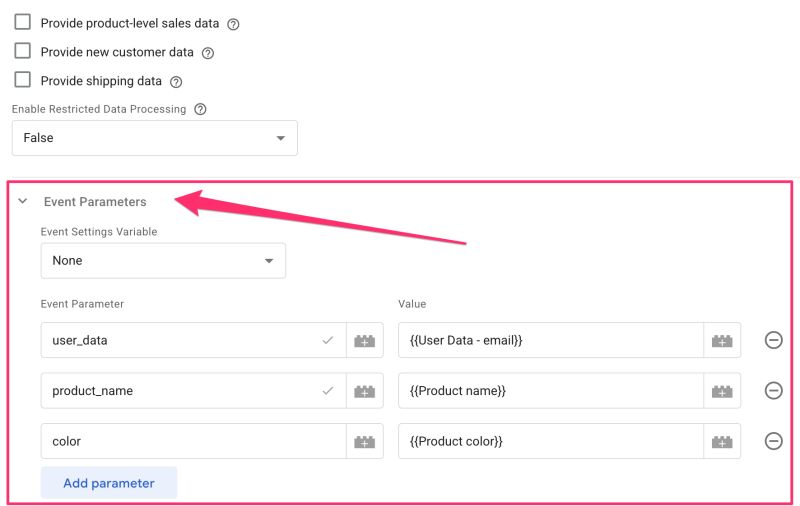This screenshot has width=800, height=506.
Task: Check the Provide new customer data box
Action: click(x=23, y=51)
